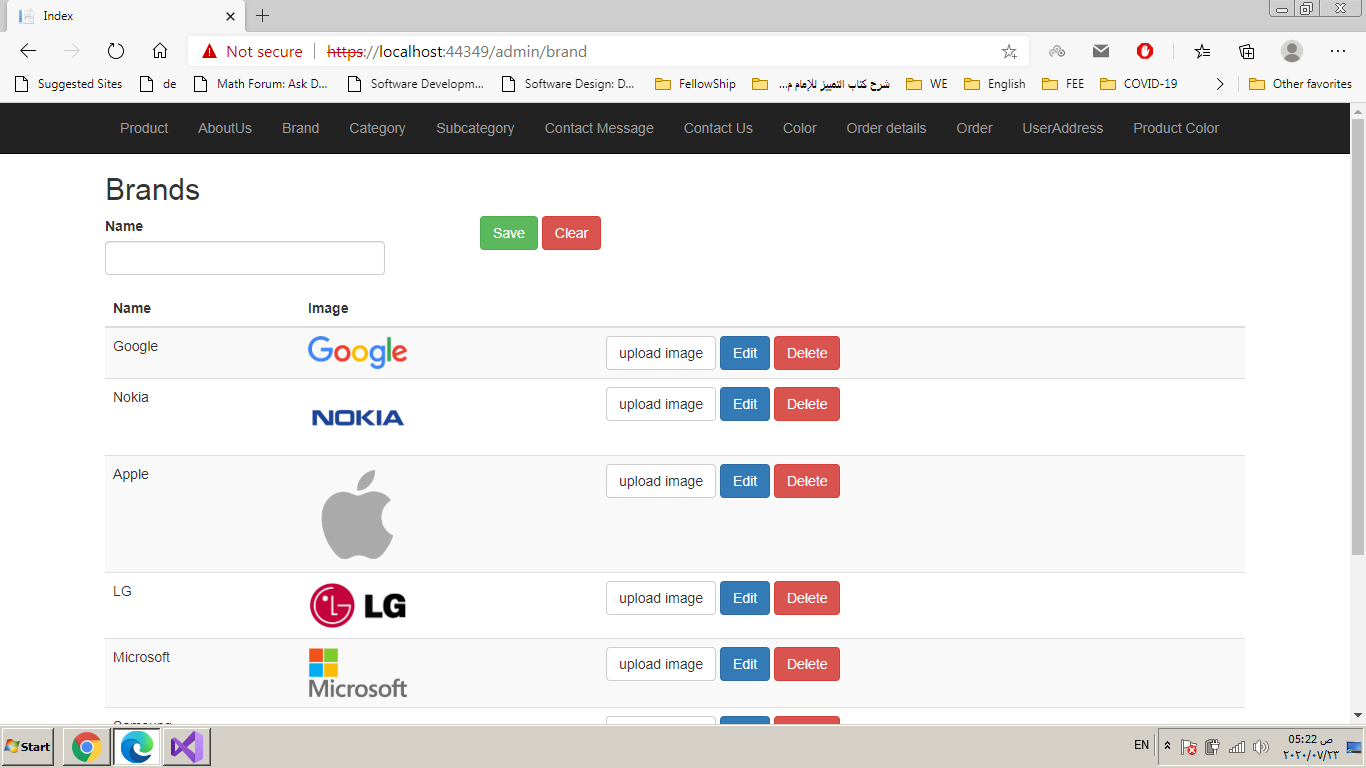1366x768 pixels.
Task: Delete the Google brand
Action: click(807, 353)
